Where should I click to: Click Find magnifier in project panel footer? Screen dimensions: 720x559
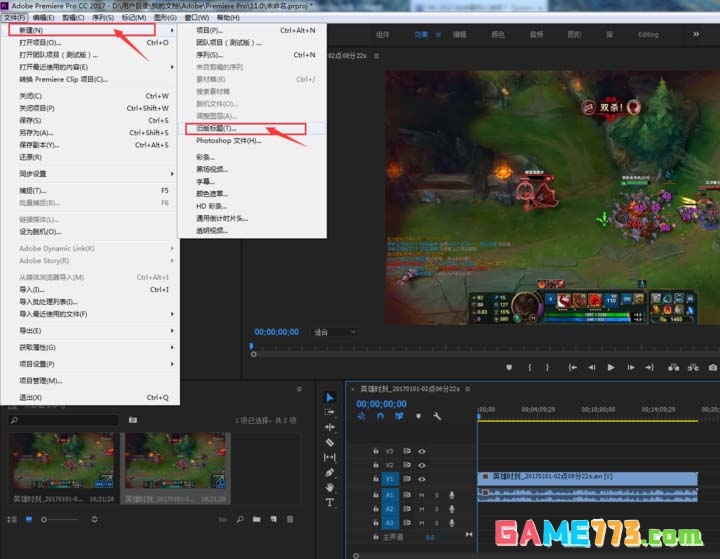[240, 519]
